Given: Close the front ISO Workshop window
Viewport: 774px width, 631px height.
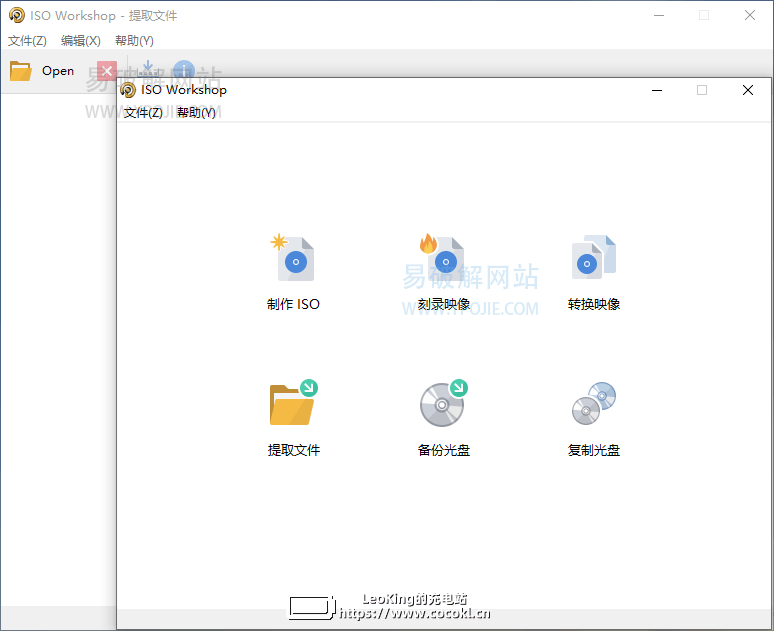Looking at the screenshot, I should tap(748, 90).
